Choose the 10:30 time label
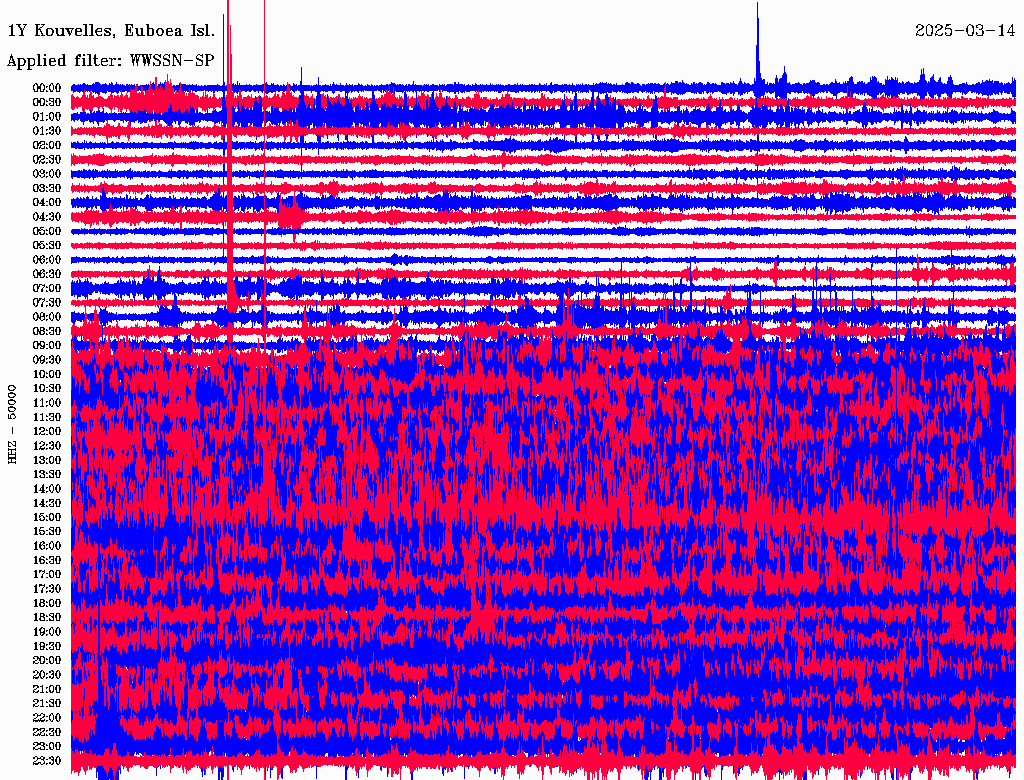Screen dimensions: 1024x780 pos(47,389)
